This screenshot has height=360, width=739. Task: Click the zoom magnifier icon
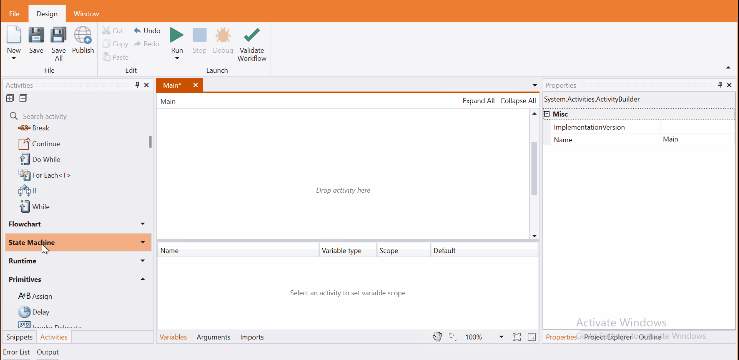coord(452,337)
